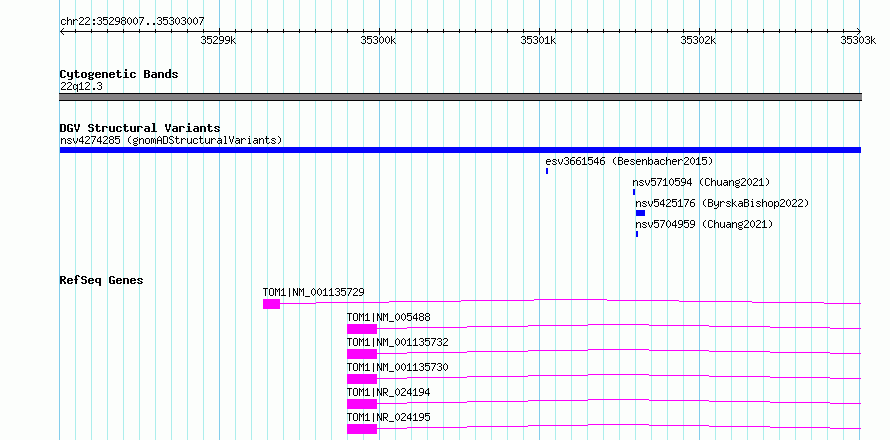Screen dimensions: 890x440
Task: Click the TOM1|NM_001135732 exon block
Action: [x=362, y=354]
